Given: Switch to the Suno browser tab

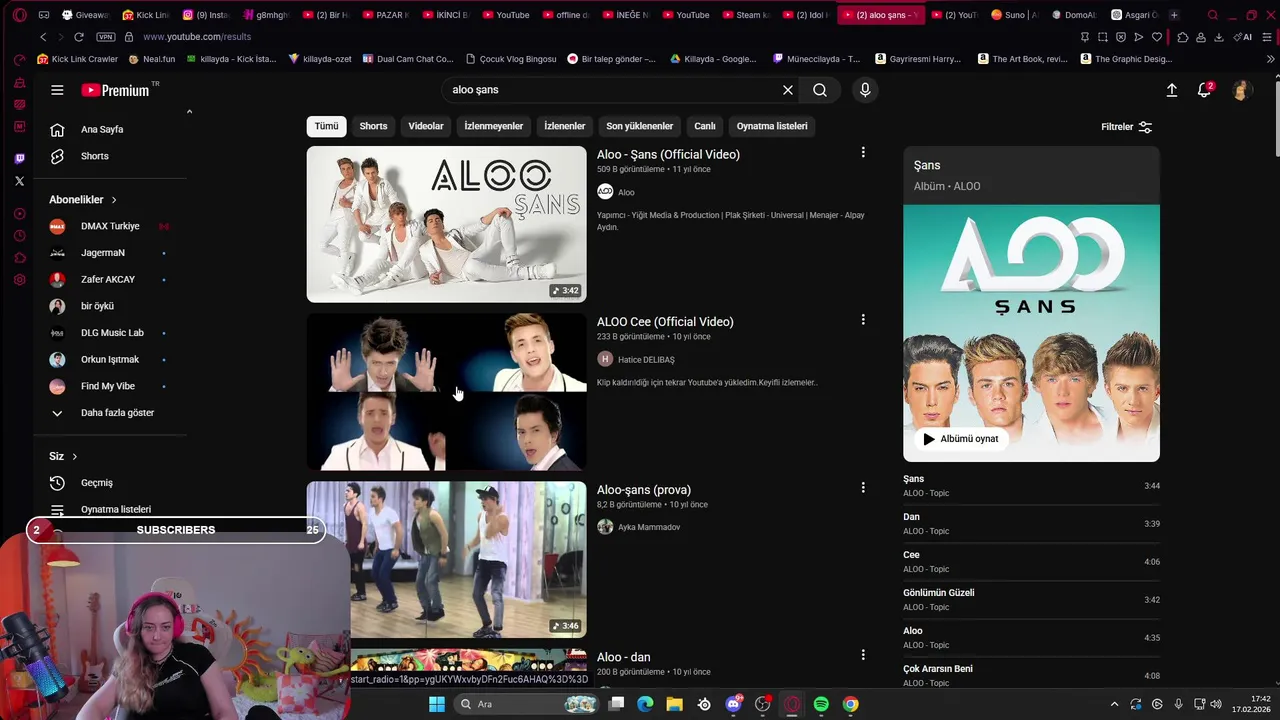Looking at the screenshot, I should (1014, 15).
